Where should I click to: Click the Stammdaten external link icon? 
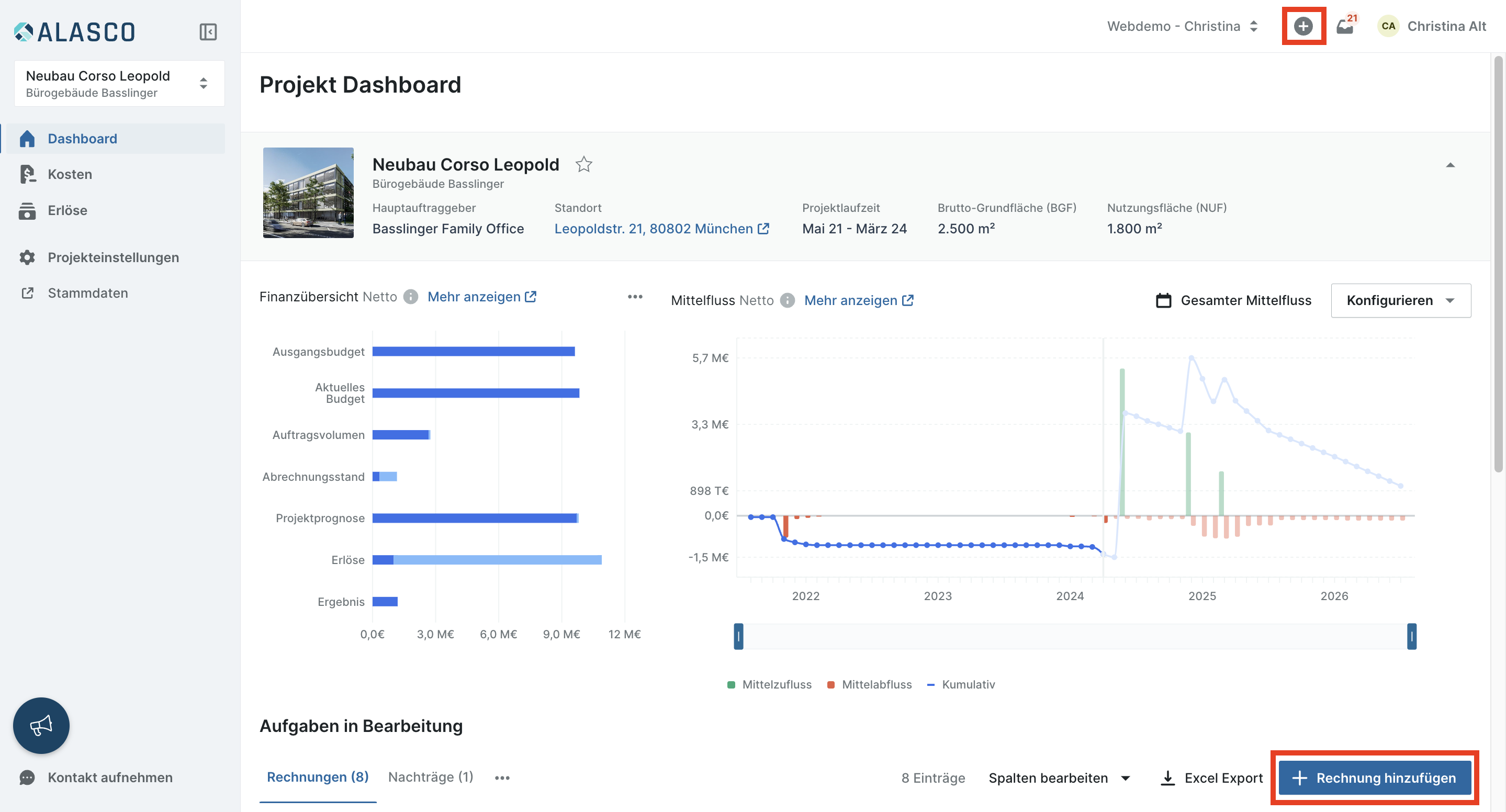coord(27,294)
